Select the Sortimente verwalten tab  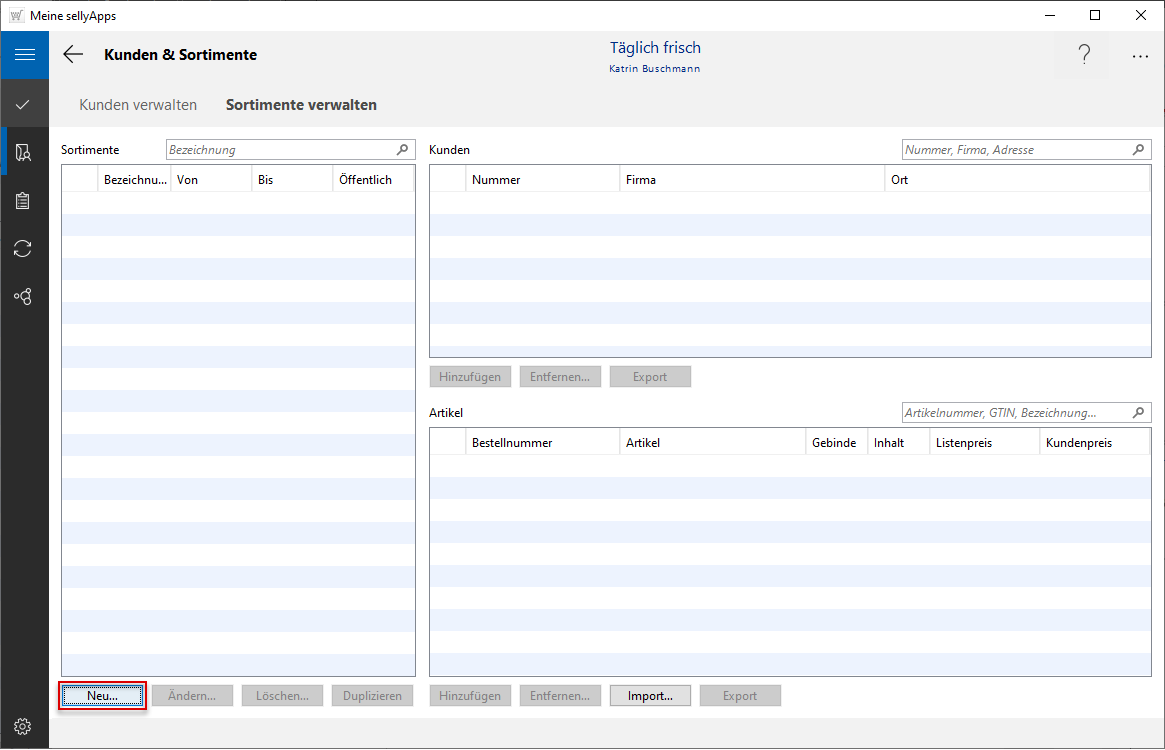pyautogui.click(x=301, y=105)
